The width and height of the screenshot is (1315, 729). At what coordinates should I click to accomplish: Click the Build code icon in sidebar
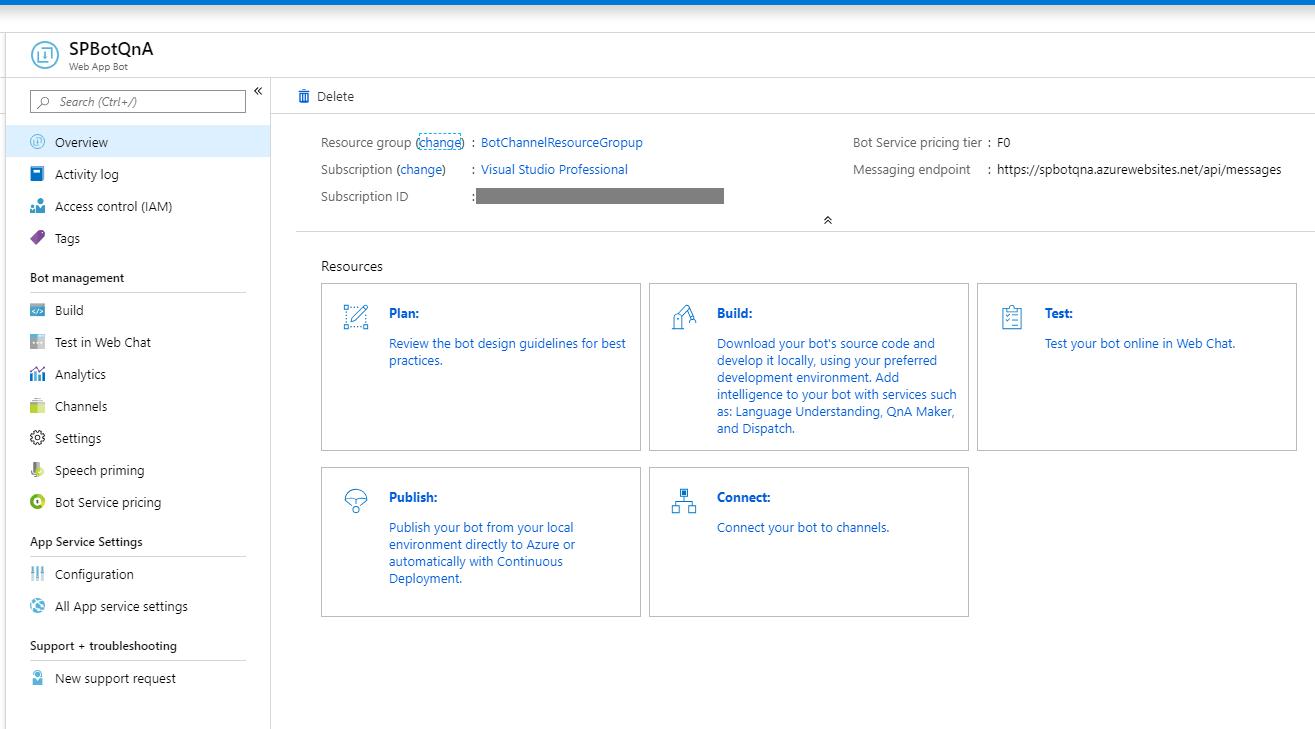[37, 310]
